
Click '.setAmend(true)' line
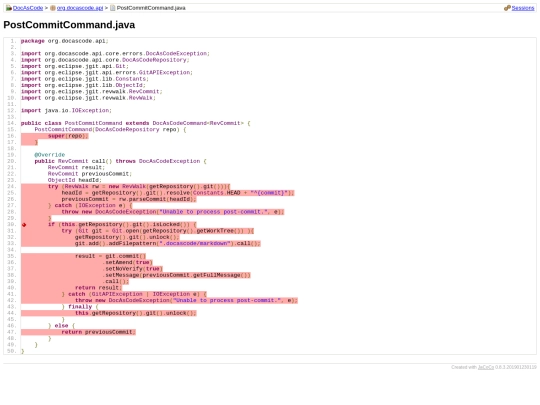(127, 262)
